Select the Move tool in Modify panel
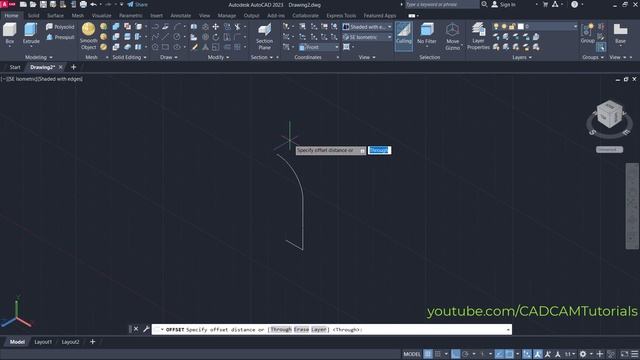Image resolution: width=640 pixels, height=360 pixels. pyautogui.click(x=216, y=27)
